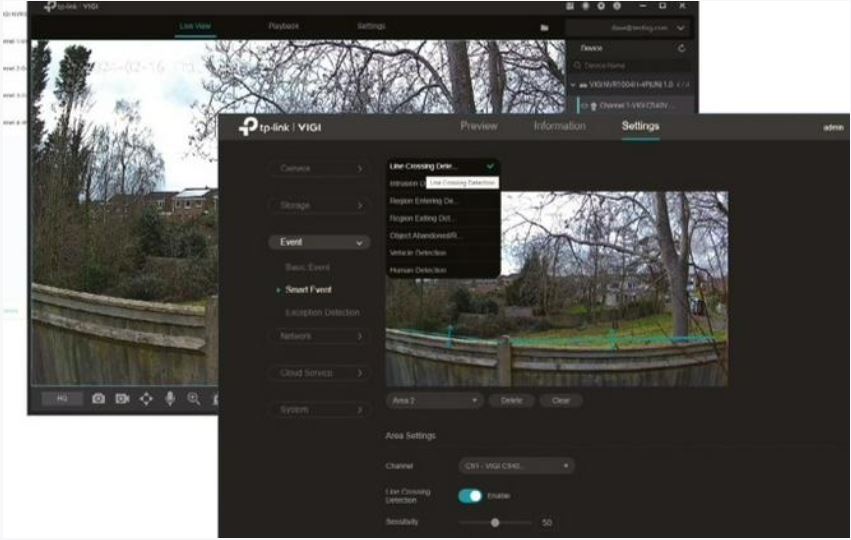Open the Preview tab

pos(479,126)
